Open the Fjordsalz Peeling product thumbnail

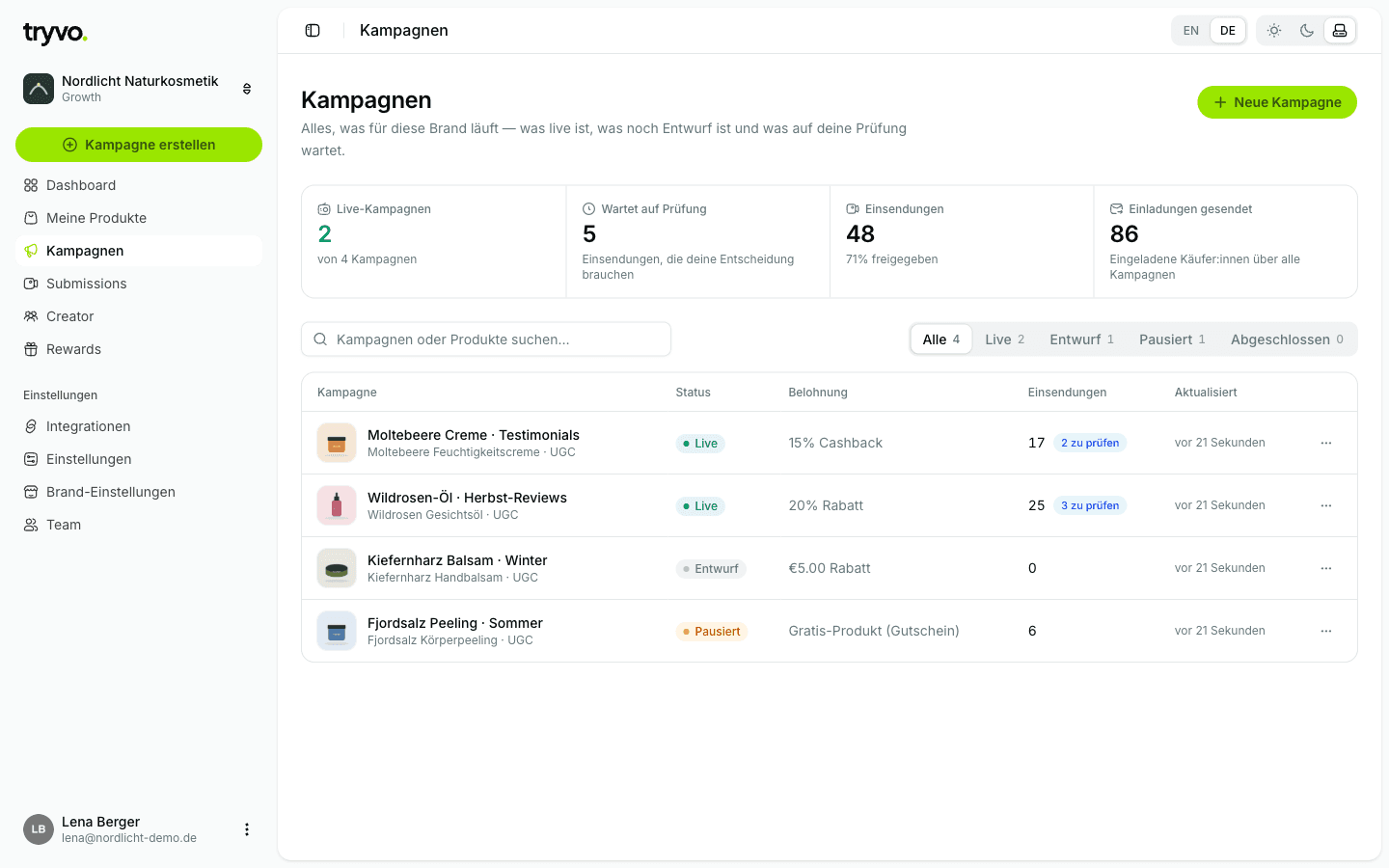[x=337, y=631]
